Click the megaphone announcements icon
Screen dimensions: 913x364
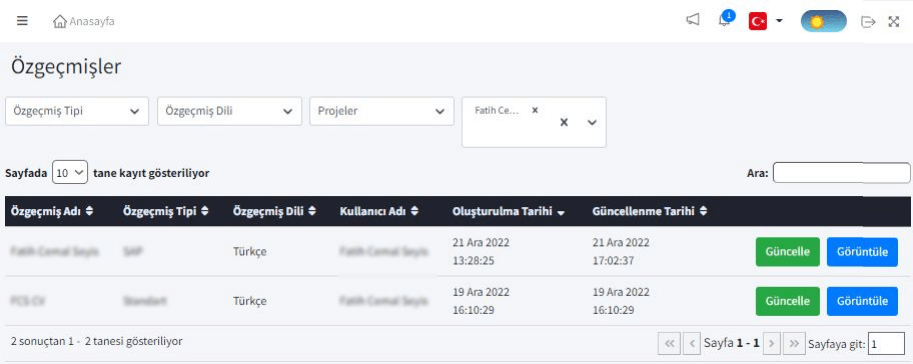tap(692, 20)
